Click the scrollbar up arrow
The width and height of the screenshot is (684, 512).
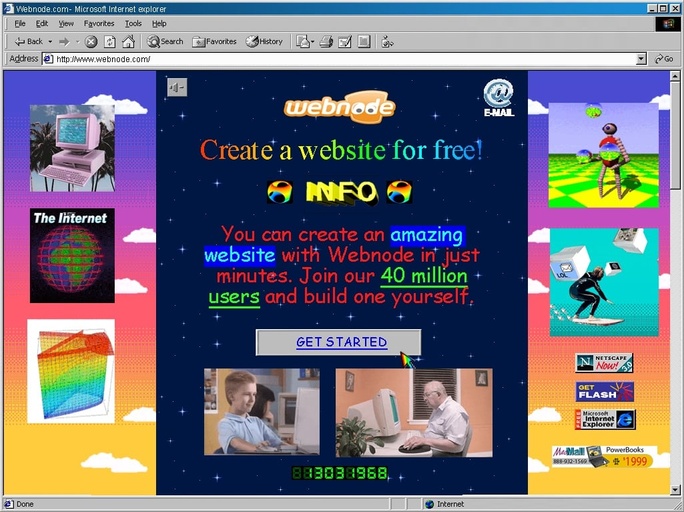675,76
